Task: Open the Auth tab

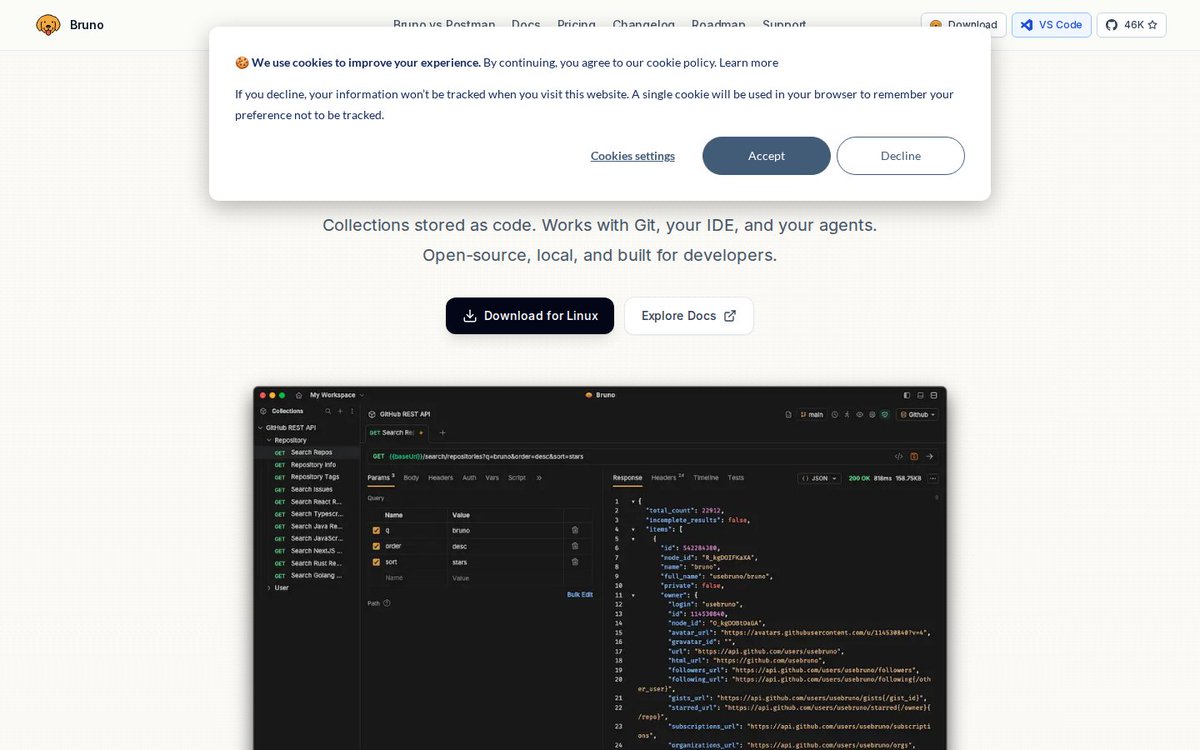Action: click(469, 478)
